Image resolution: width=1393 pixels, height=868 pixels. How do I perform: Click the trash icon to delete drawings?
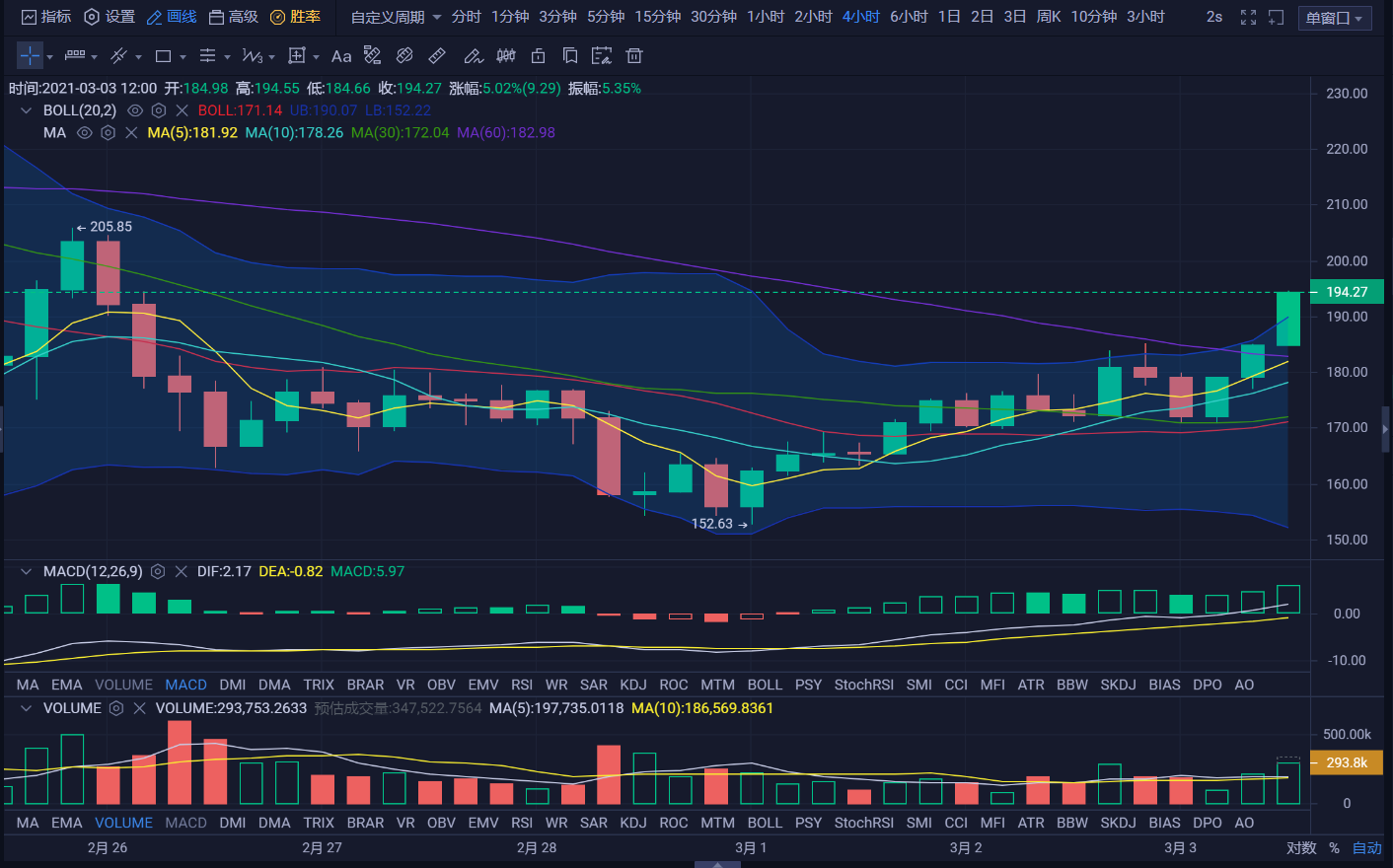(634, 56)
